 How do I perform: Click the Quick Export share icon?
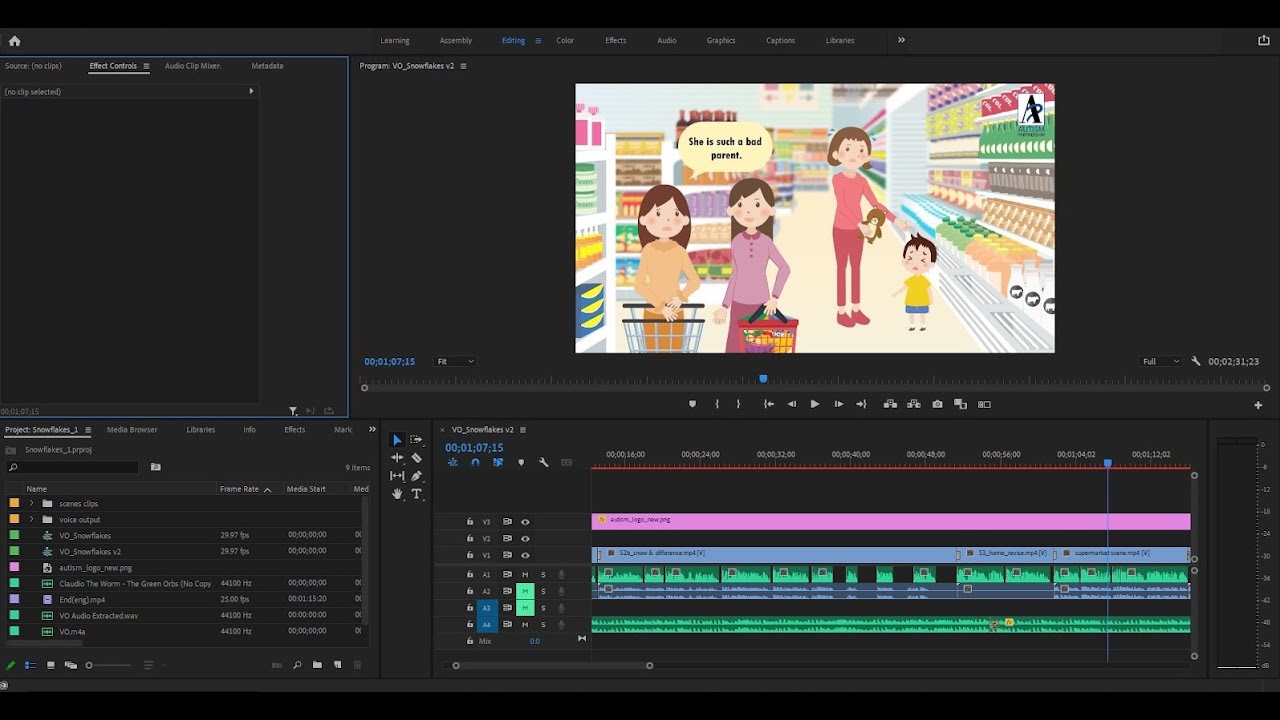1263,40
